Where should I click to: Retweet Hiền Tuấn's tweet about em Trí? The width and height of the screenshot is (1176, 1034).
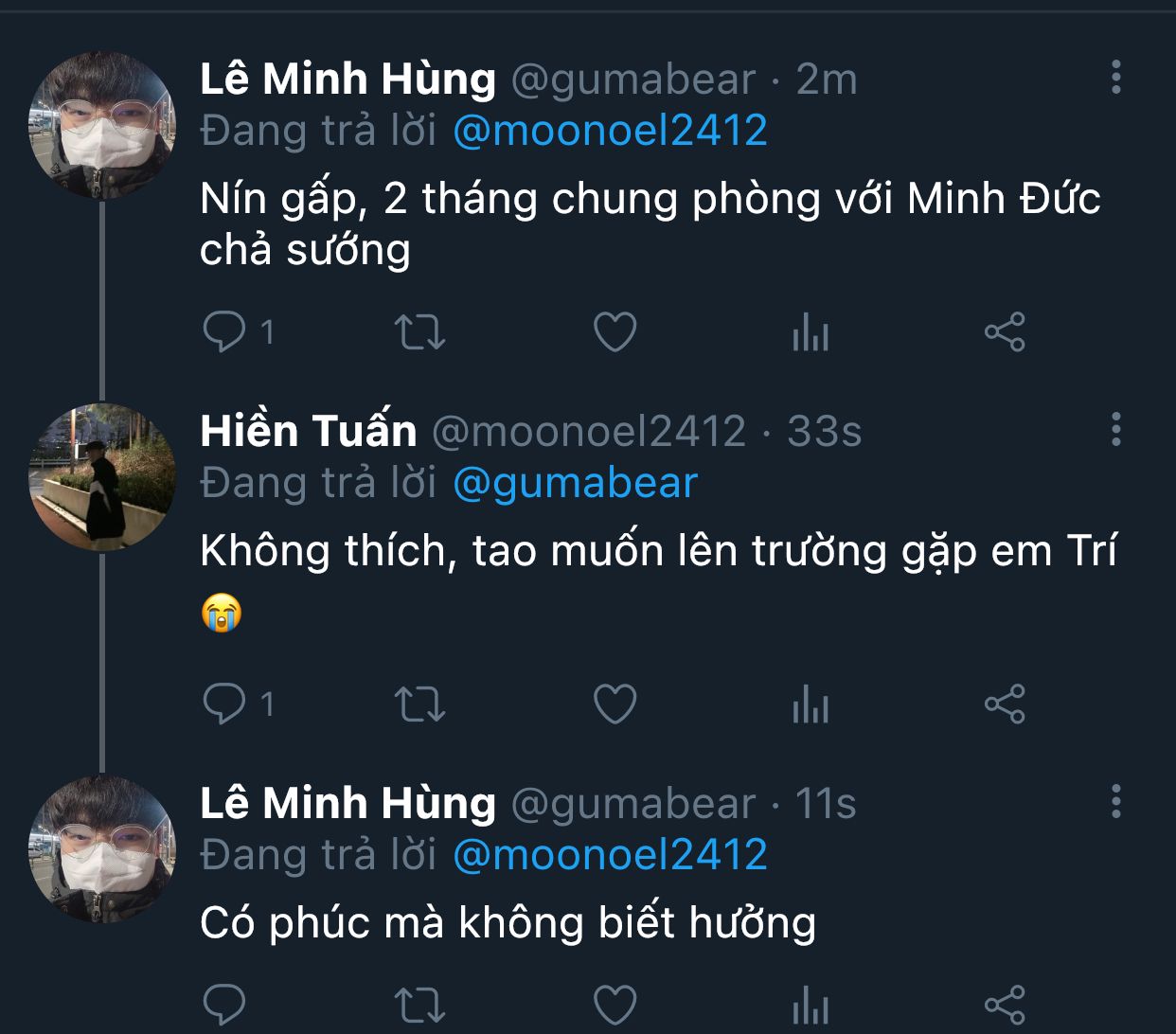tap(419, 704)
